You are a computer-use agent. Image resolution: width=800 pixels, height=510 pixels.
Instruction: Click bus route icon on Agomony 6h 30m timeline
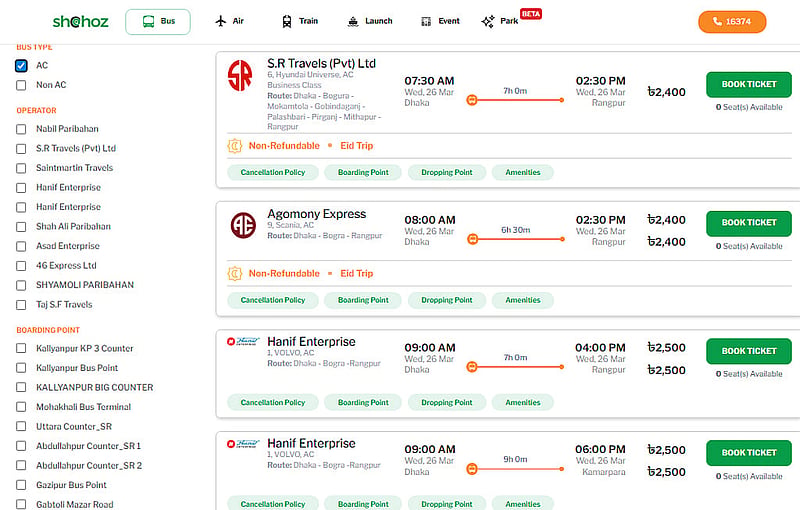click(472, 239)
